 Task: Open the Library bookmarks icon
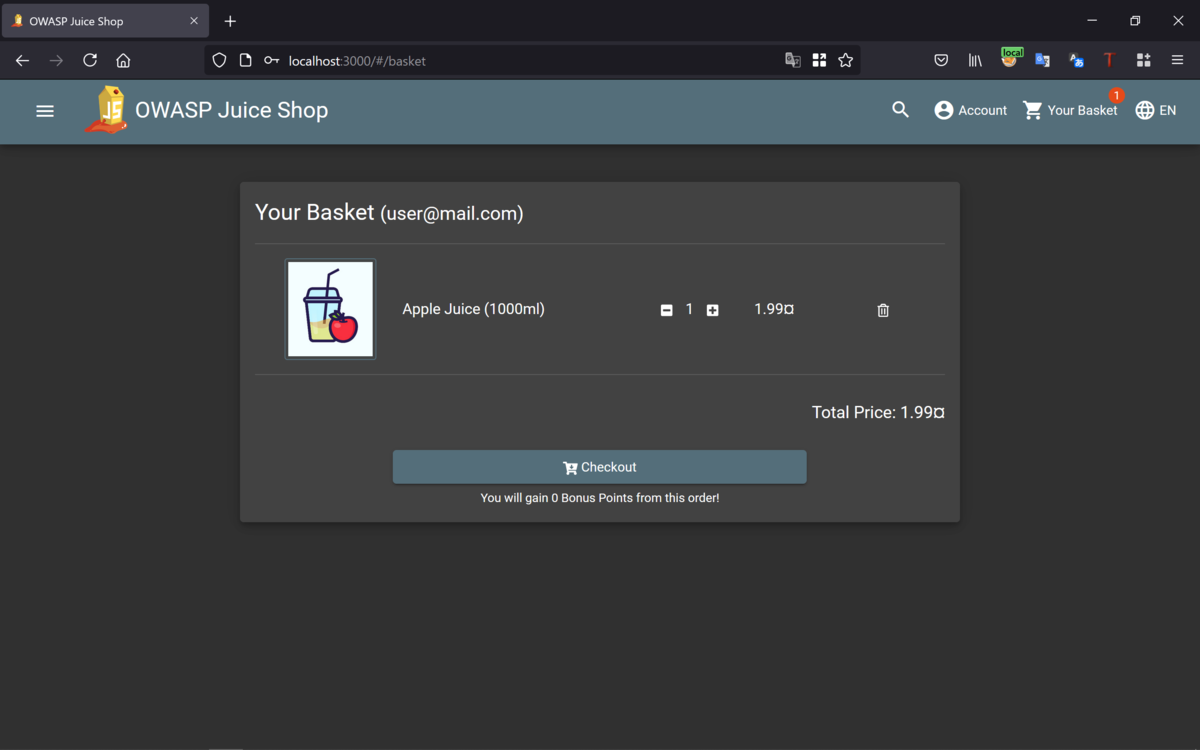(x=975, y=60)
